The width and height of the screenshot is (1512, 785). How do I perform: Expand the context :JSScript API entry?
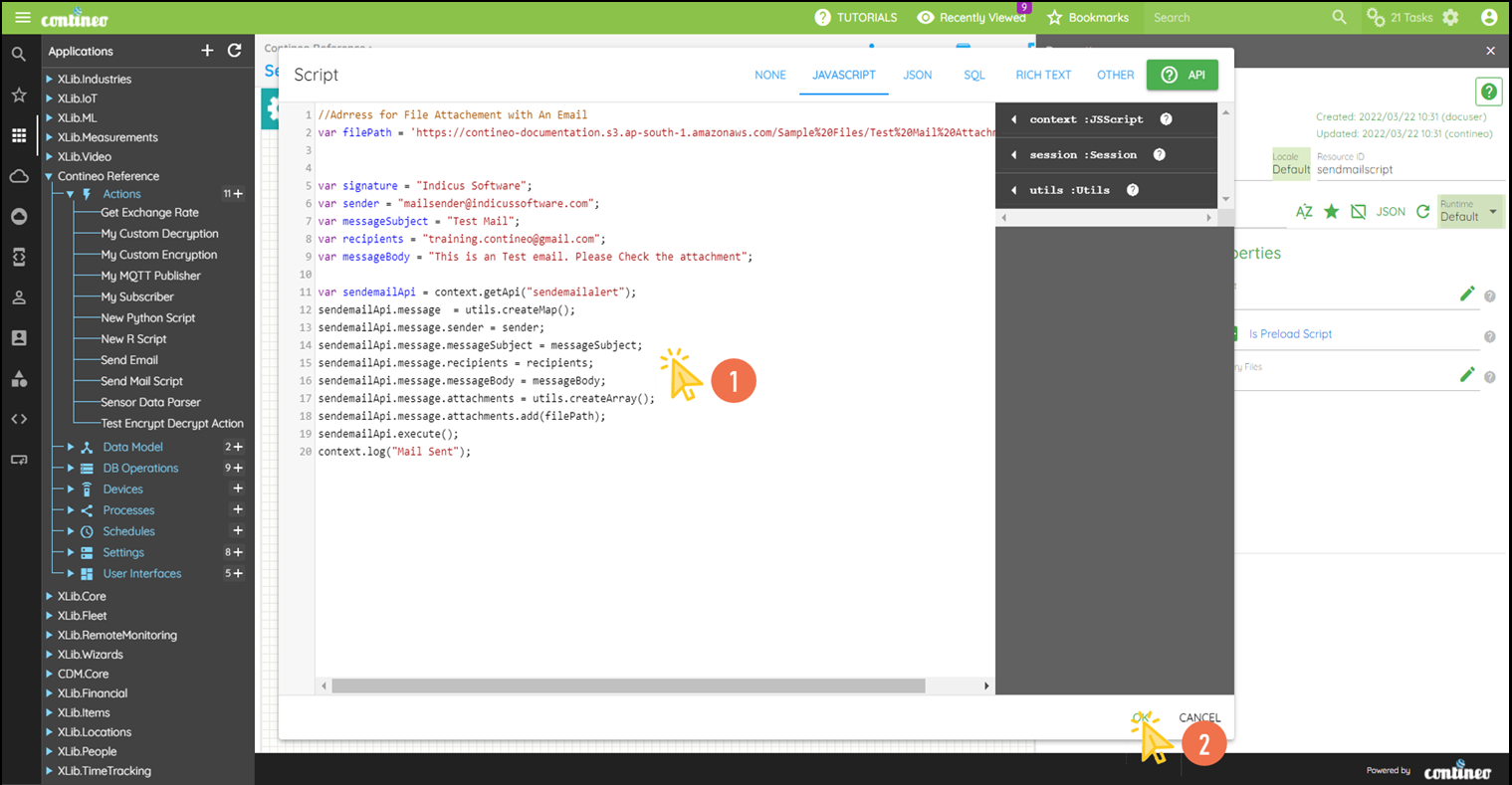1014,119
